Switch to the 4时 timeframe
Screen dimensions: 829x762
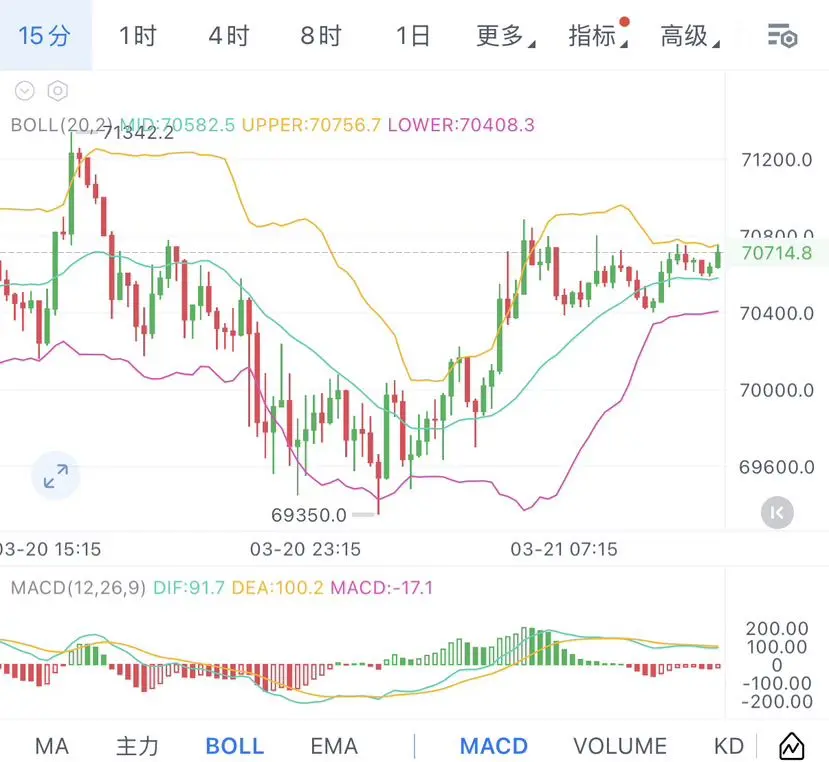coord(229,36)
